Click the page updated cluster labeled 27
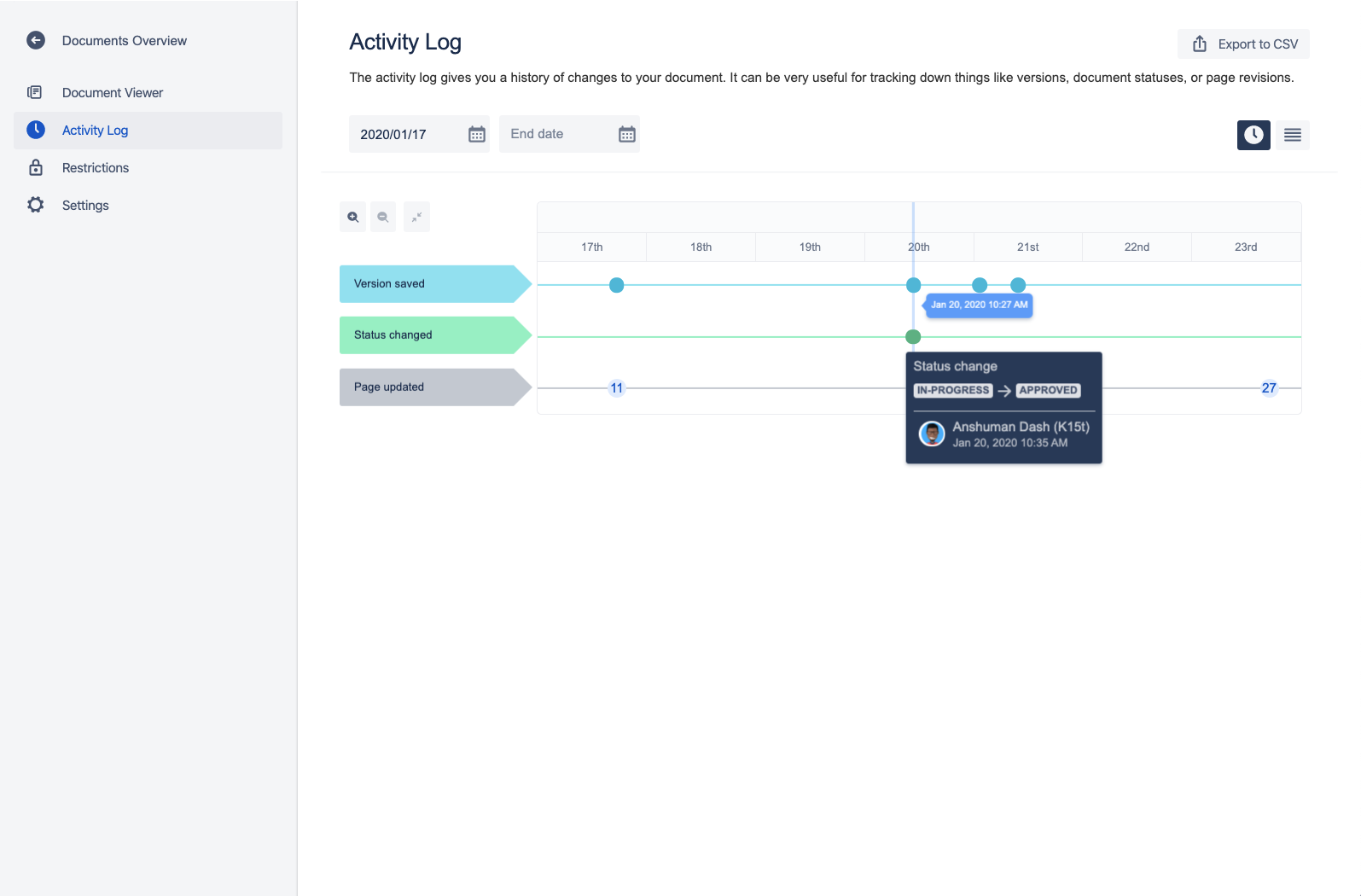Screen dimensions: 1361x896 click(1269, 388)
